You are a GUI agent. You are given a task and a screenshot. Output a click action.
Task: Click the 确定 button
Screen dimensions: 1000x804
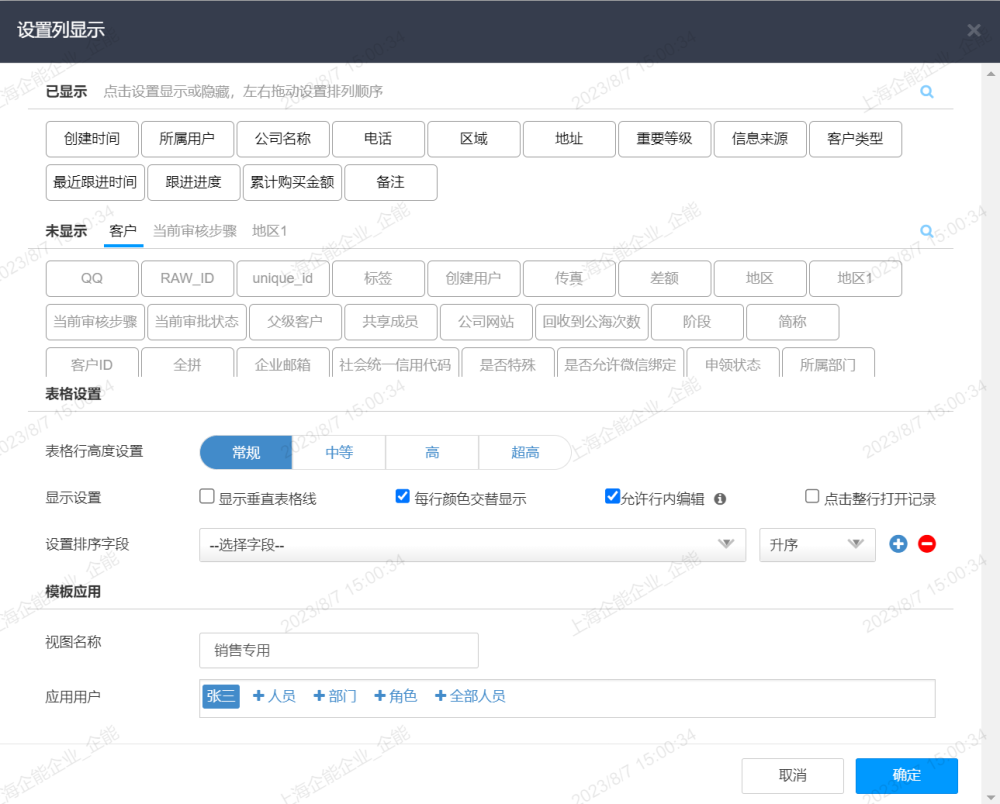pos(906,775)
